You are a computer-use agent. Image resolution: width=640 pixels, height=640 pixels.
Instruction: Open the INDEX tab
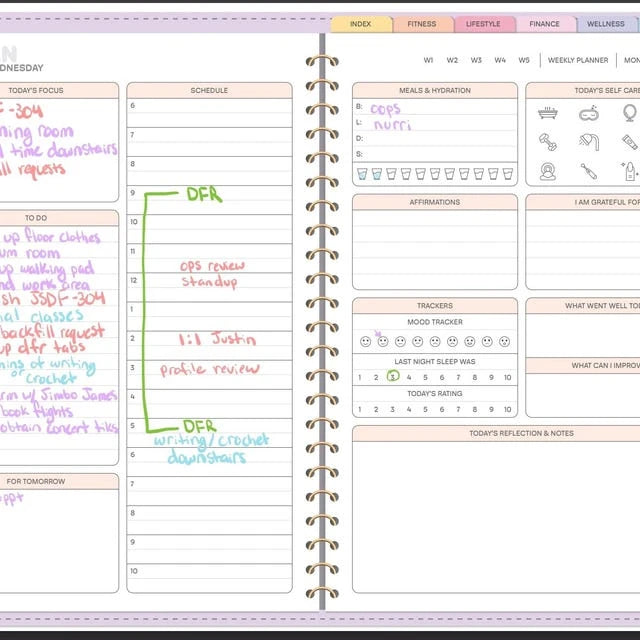pos(361,24)
